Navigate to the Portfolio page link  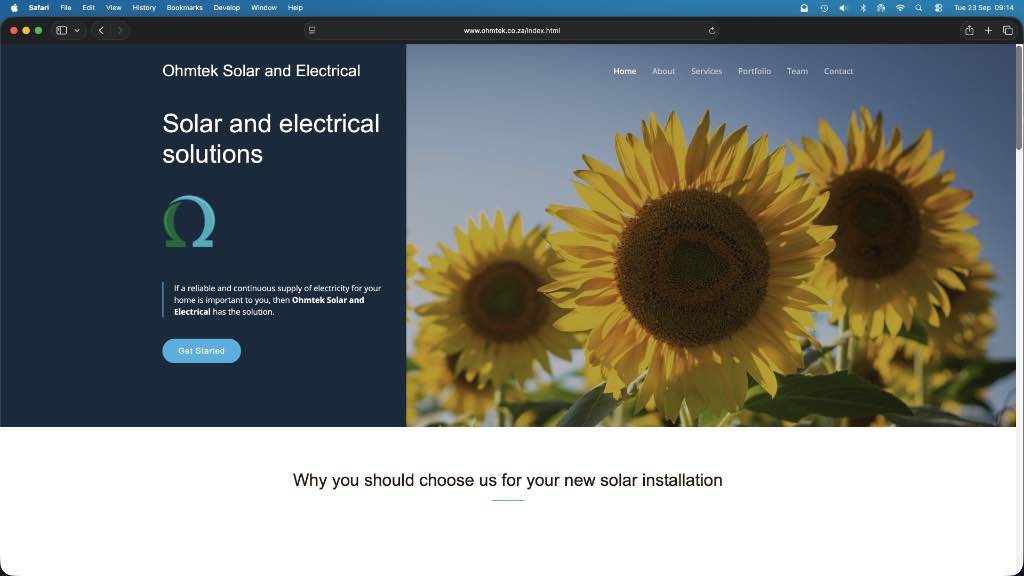pos(754,71)
